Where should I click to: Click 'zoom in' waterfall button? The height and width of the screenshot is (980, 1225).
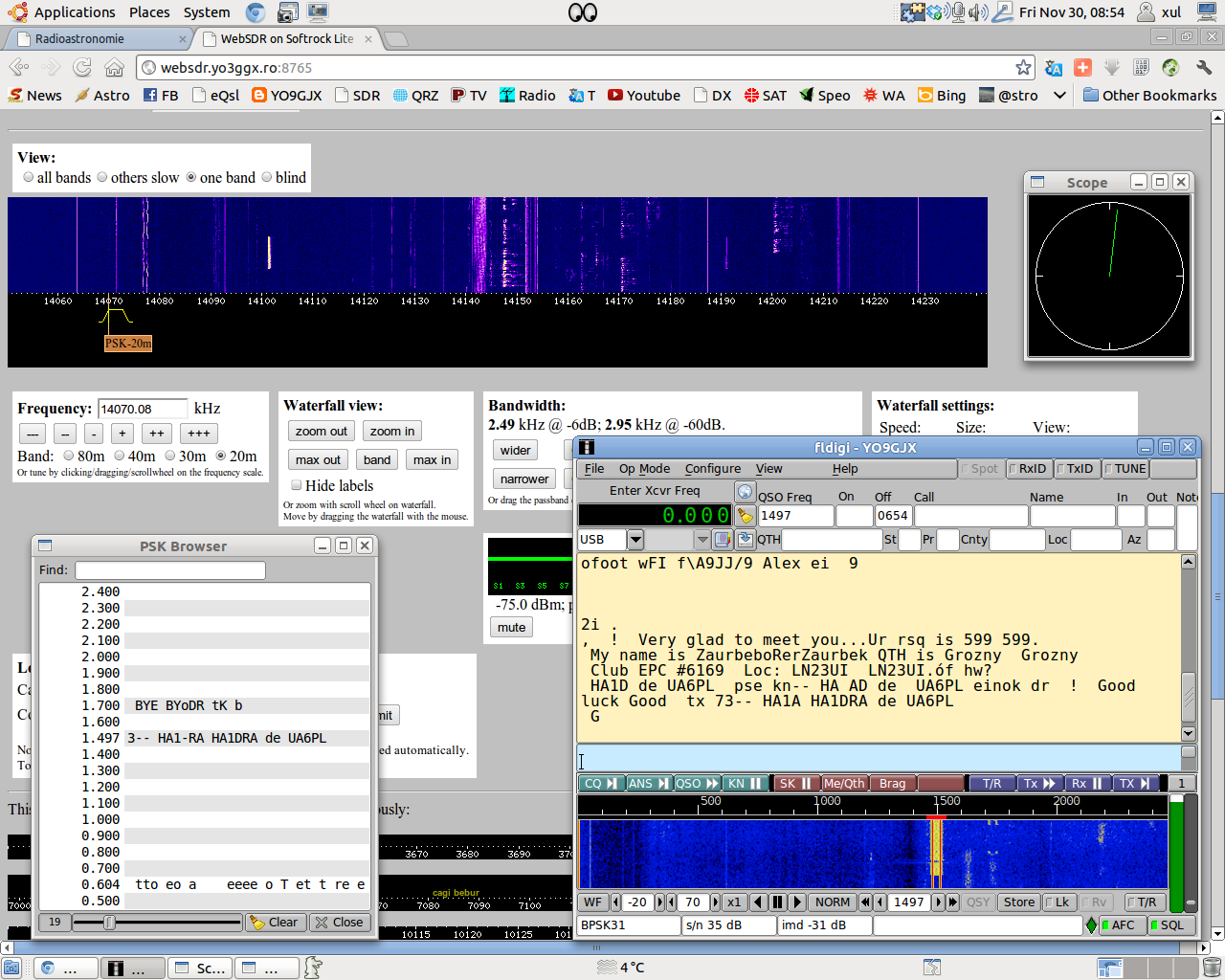coord(392,432)
